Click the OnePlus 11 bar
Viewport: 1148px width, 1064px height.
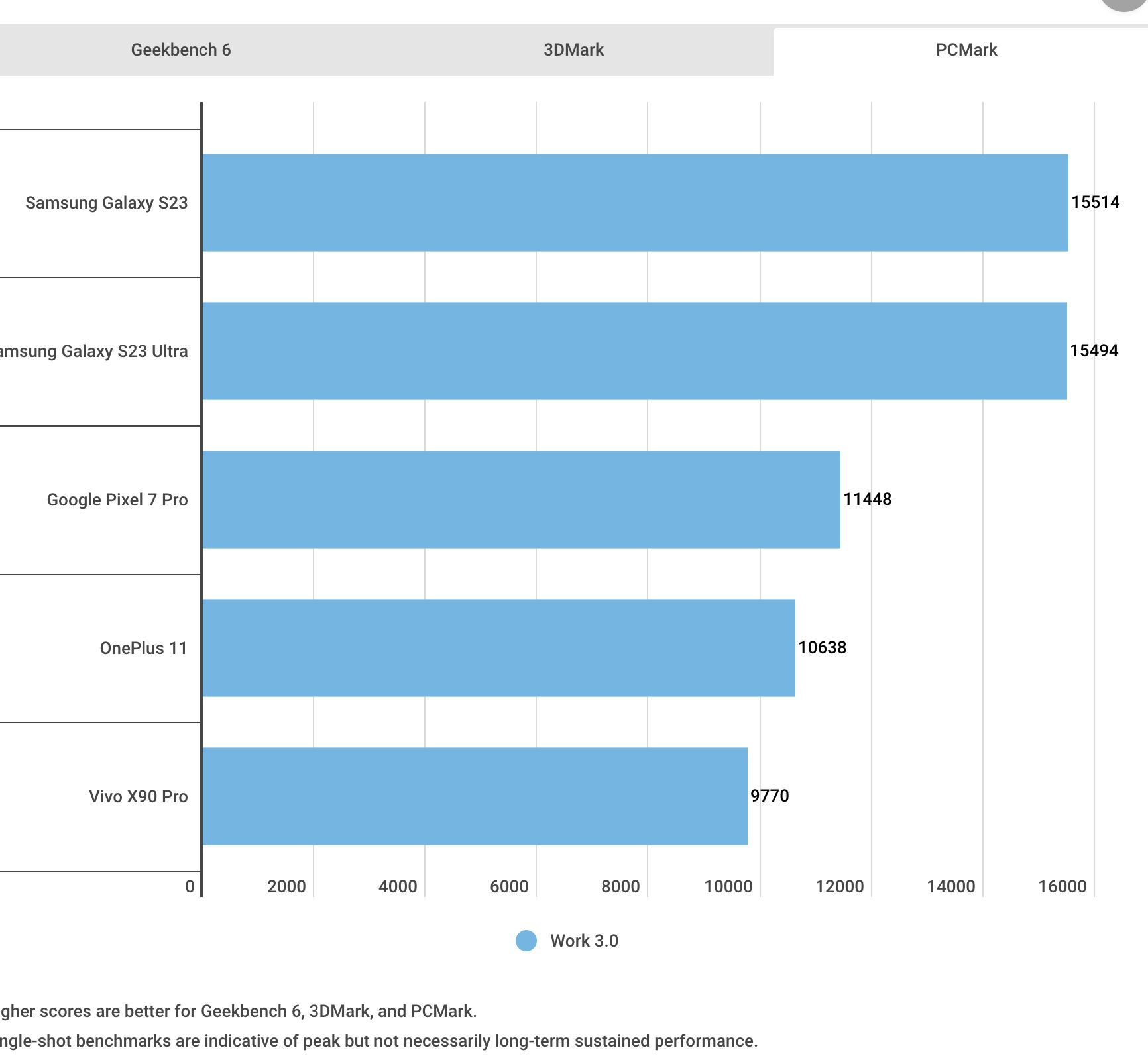pos(499,648)
